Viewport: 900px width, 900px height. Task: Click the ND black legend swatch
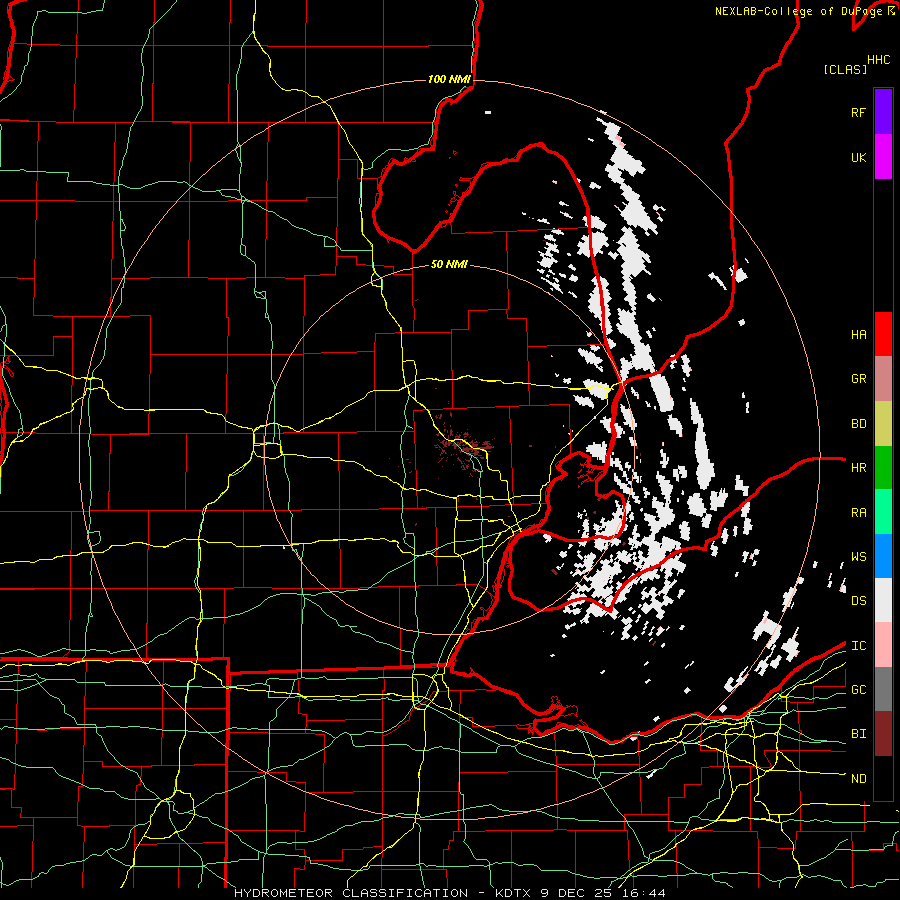click(x=883, y=778)
